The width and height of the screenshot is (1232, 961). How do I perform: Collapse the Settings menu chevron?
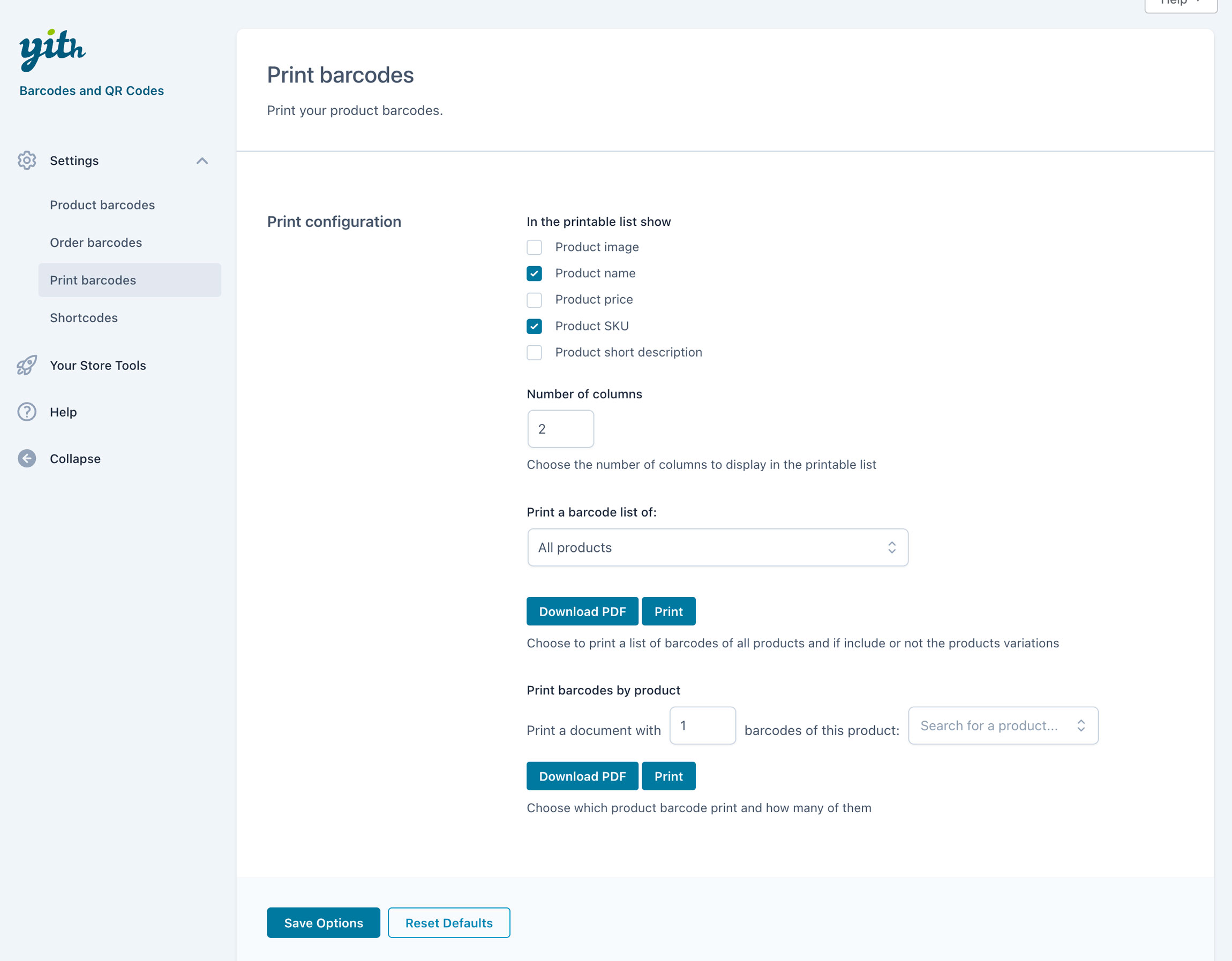(202, 161)
